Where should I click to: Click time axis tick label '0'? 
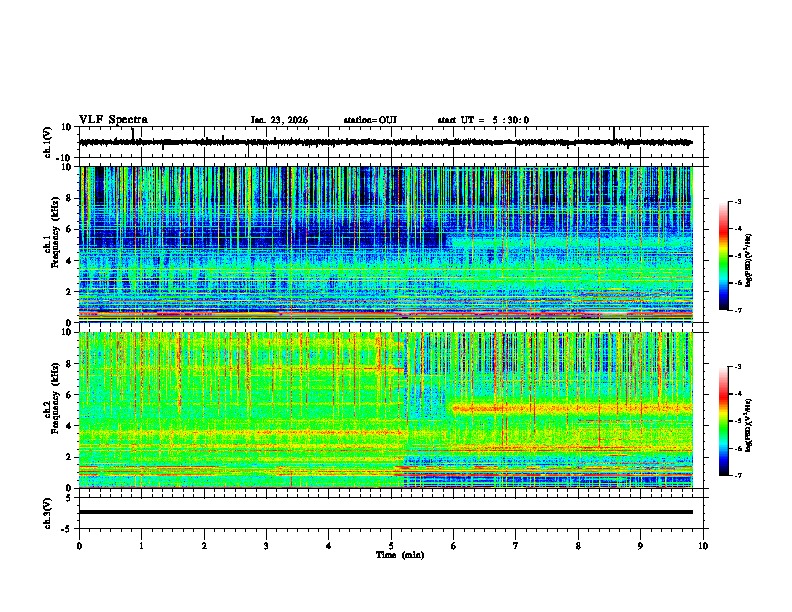(x=79, y=546)
